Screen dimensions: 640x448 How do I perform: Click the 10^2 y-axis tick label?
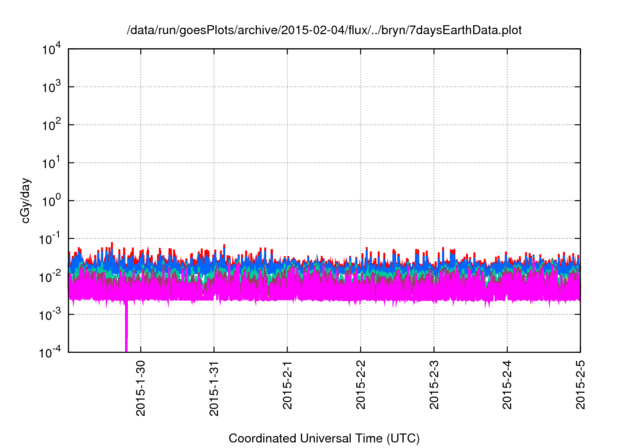coord(51,125)
